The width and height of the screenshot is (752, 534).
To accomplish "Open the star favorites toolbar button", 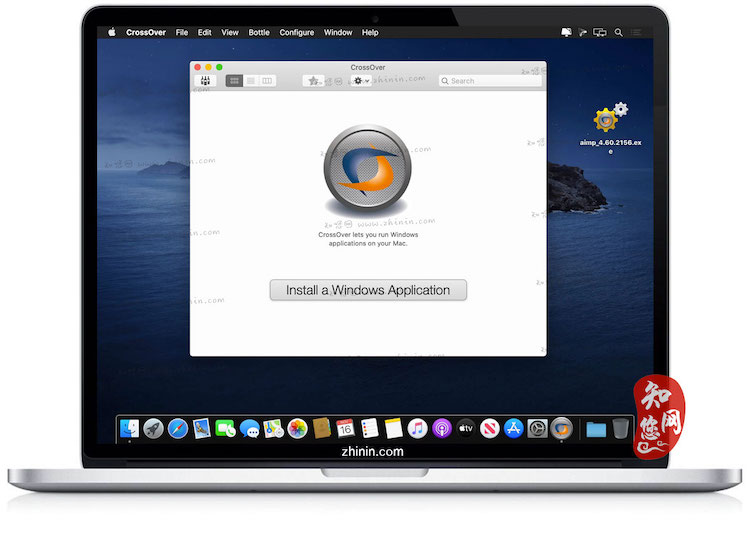I will click(x=313, y=81).
